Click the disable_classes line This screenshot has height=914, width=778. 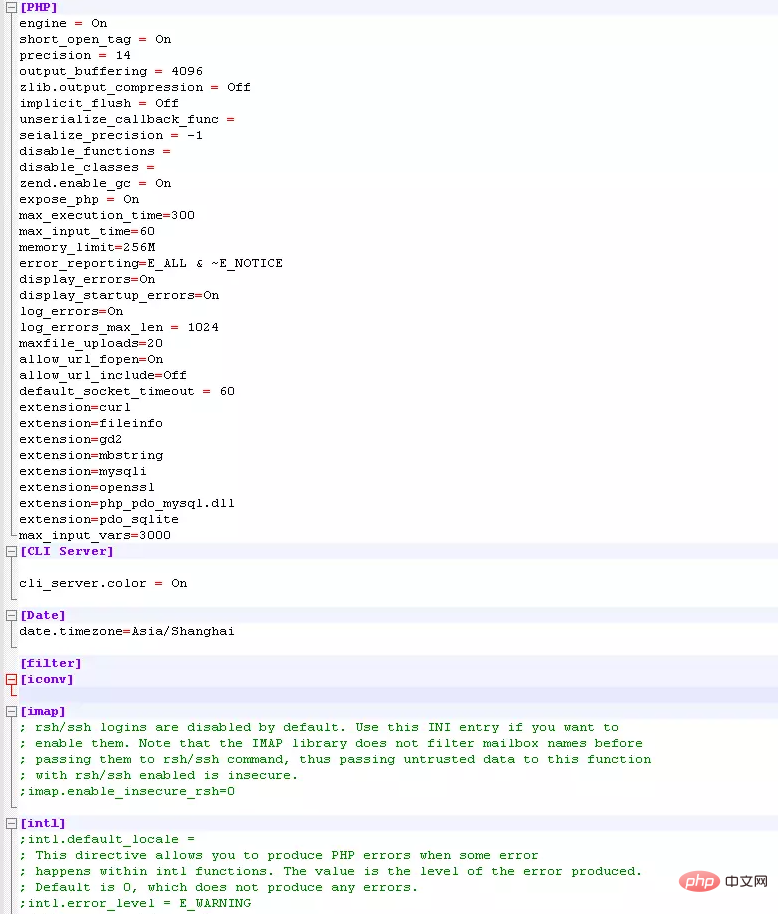click(x=86, y=167)
